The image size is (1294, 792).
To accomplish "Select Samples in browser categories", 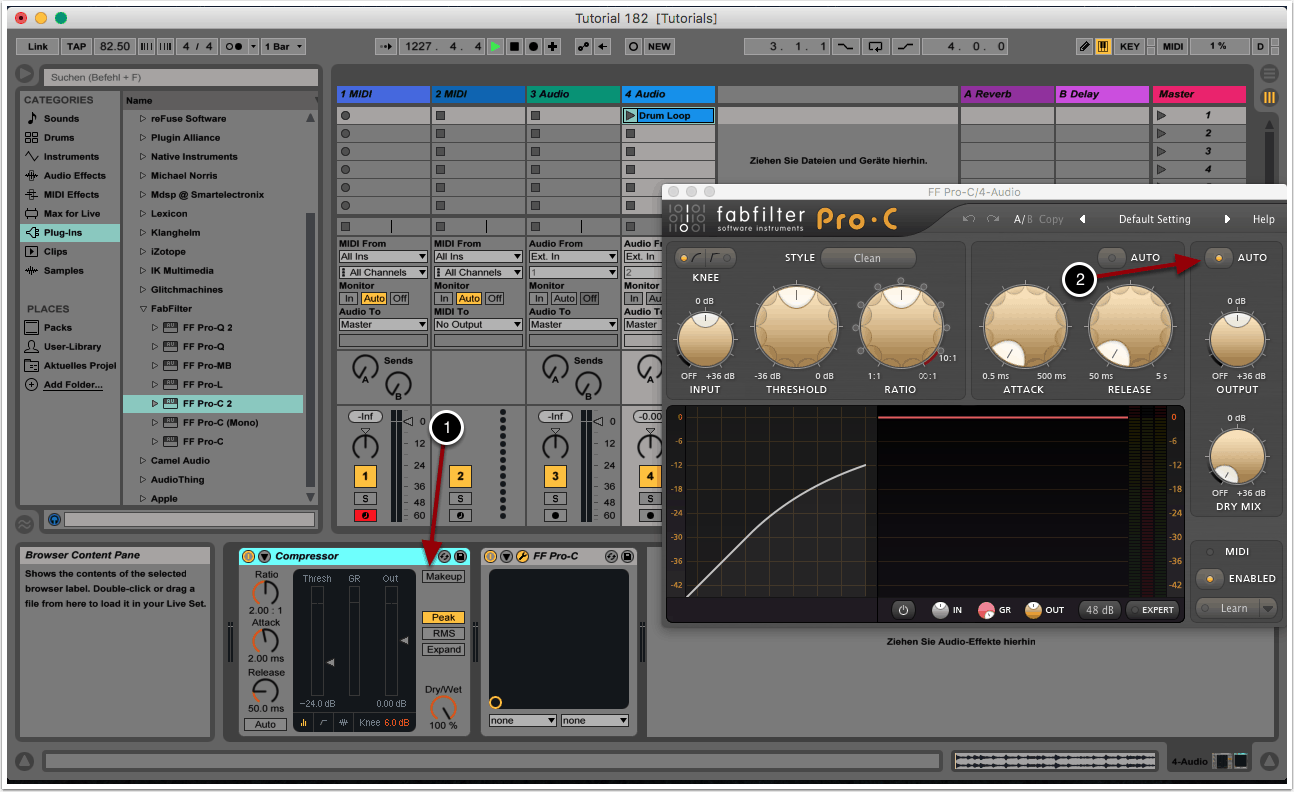I will pos(63,271).
